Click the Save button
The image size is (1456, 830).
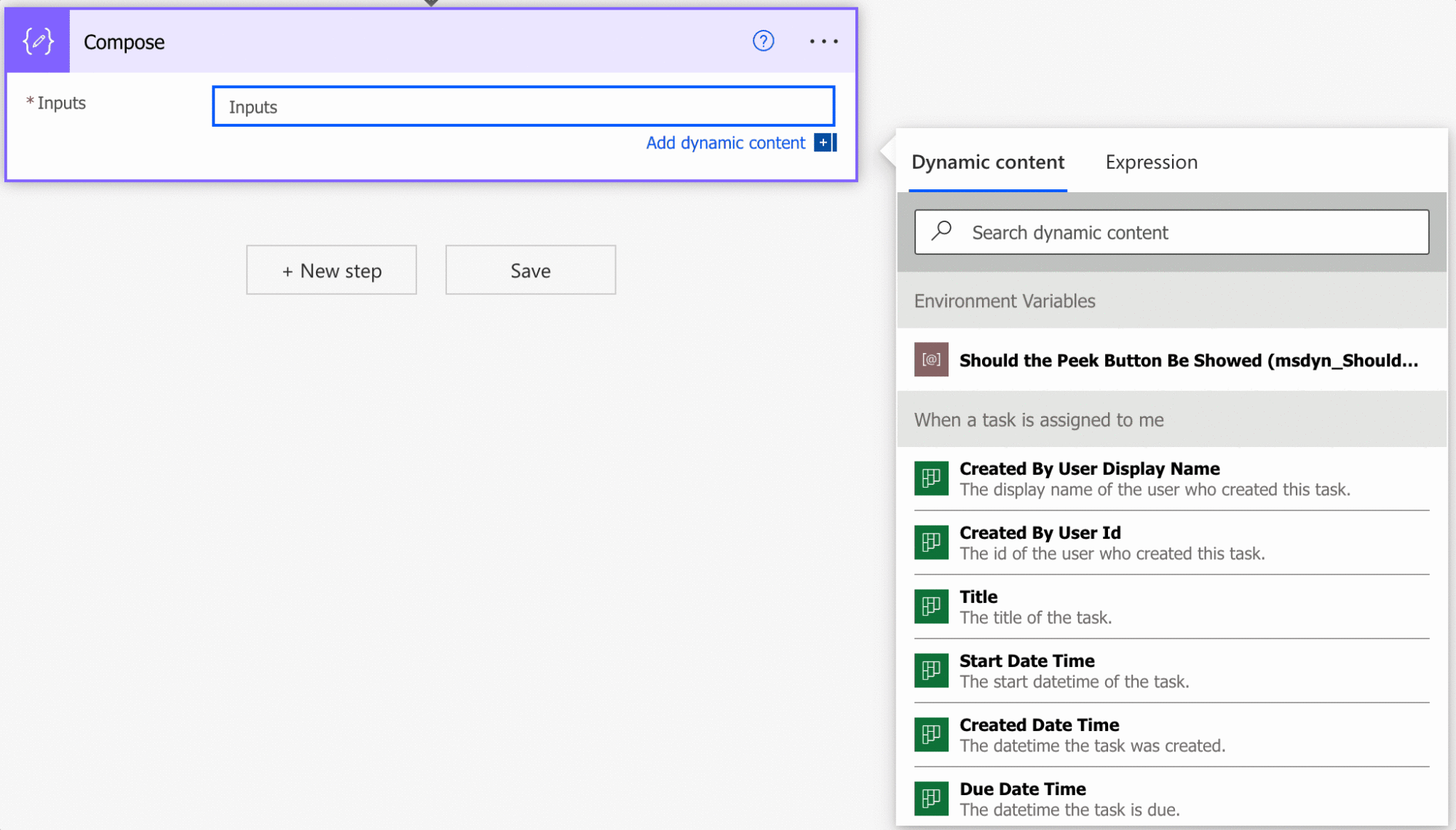(x=530, y=270)
